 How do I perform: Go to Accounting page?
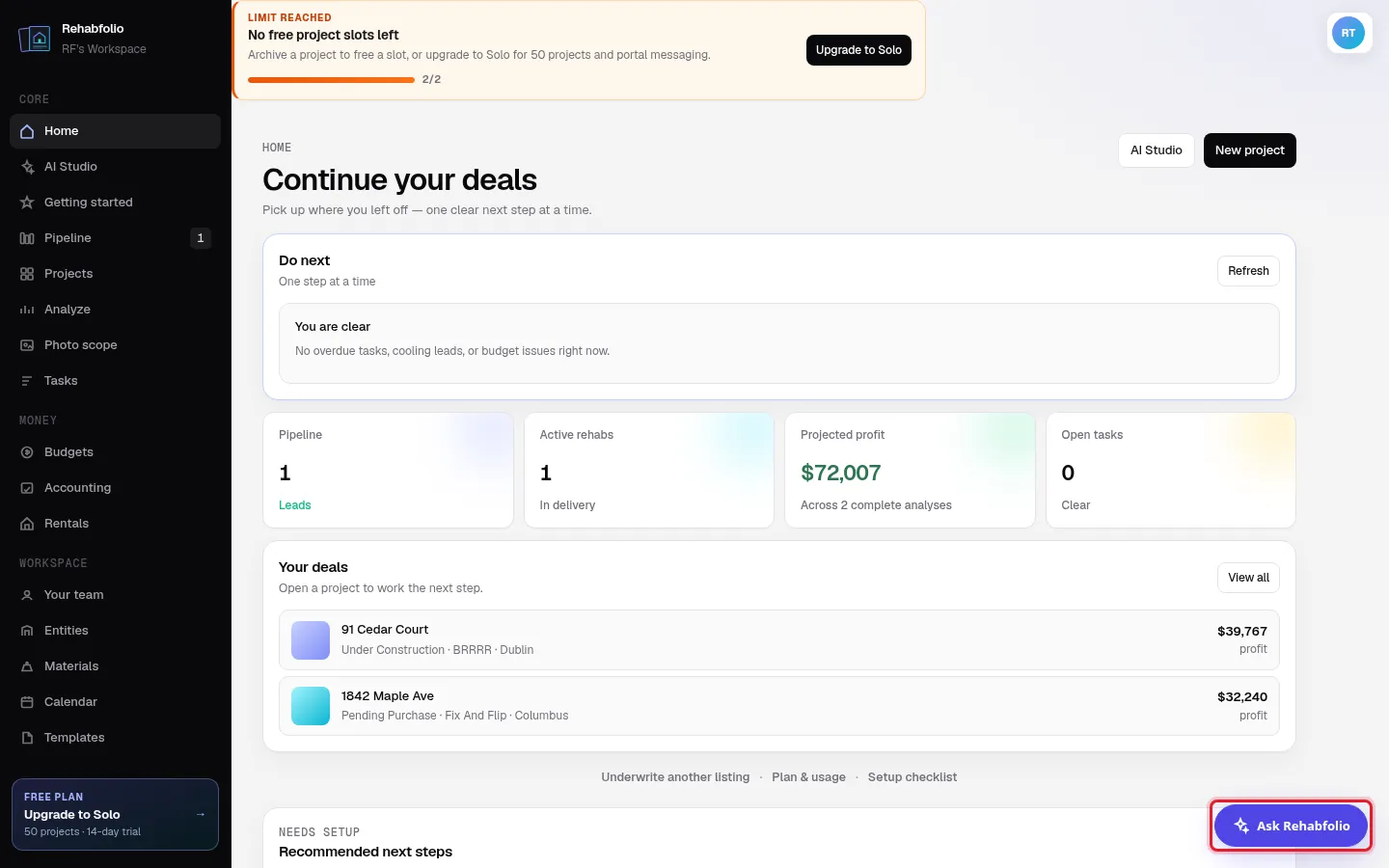coord(115,488)
